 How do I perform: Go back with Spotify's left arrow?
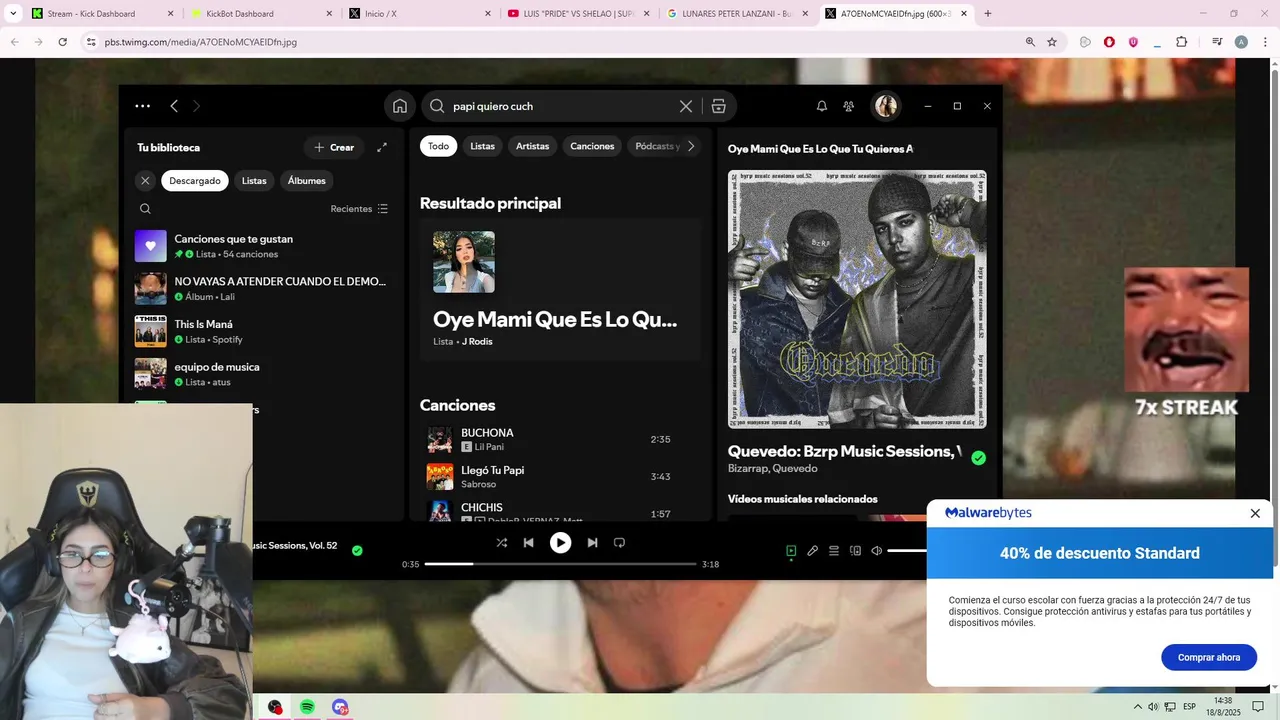point(174,106)
